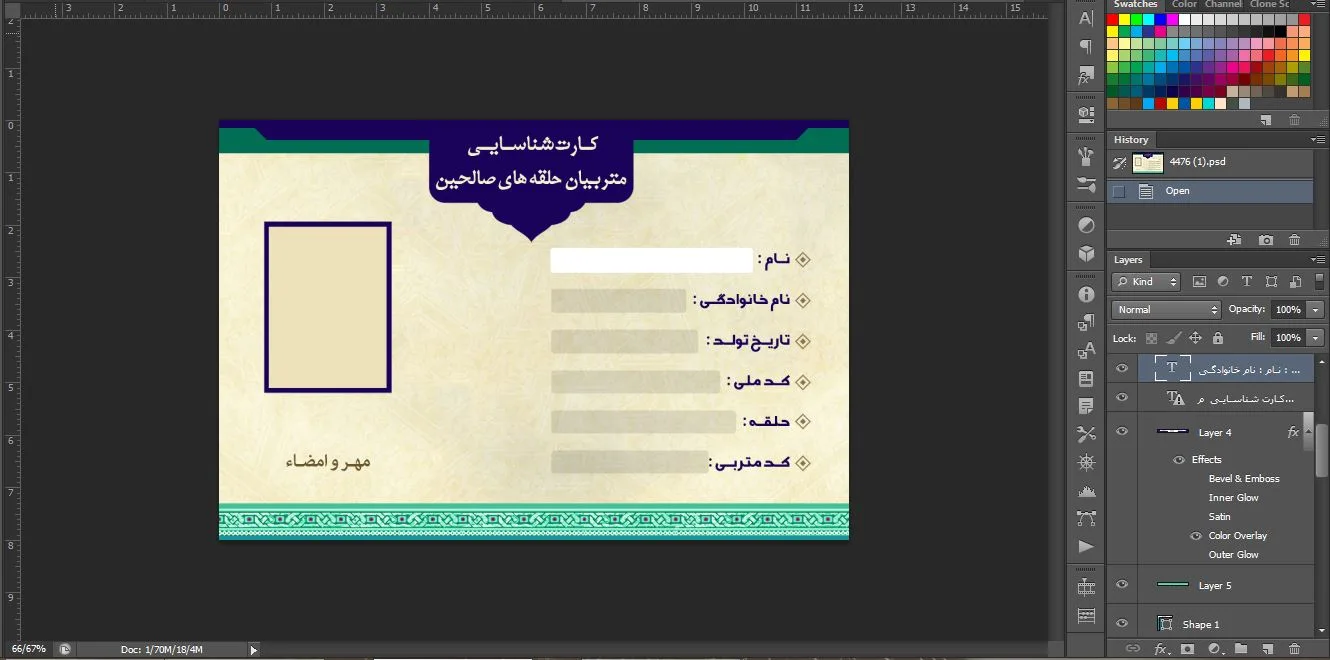The height and width of the screenshot is (660, 1330).
Task: Filter layers by smart objects icon
Action: [1295, 282]
